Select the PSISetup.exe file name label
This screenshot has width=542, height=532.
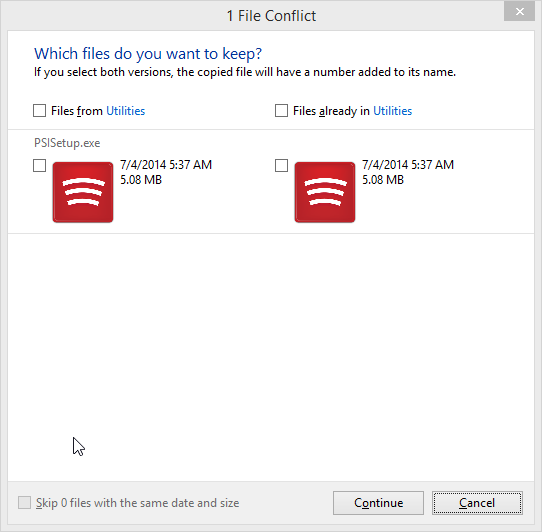click(67, 143)
